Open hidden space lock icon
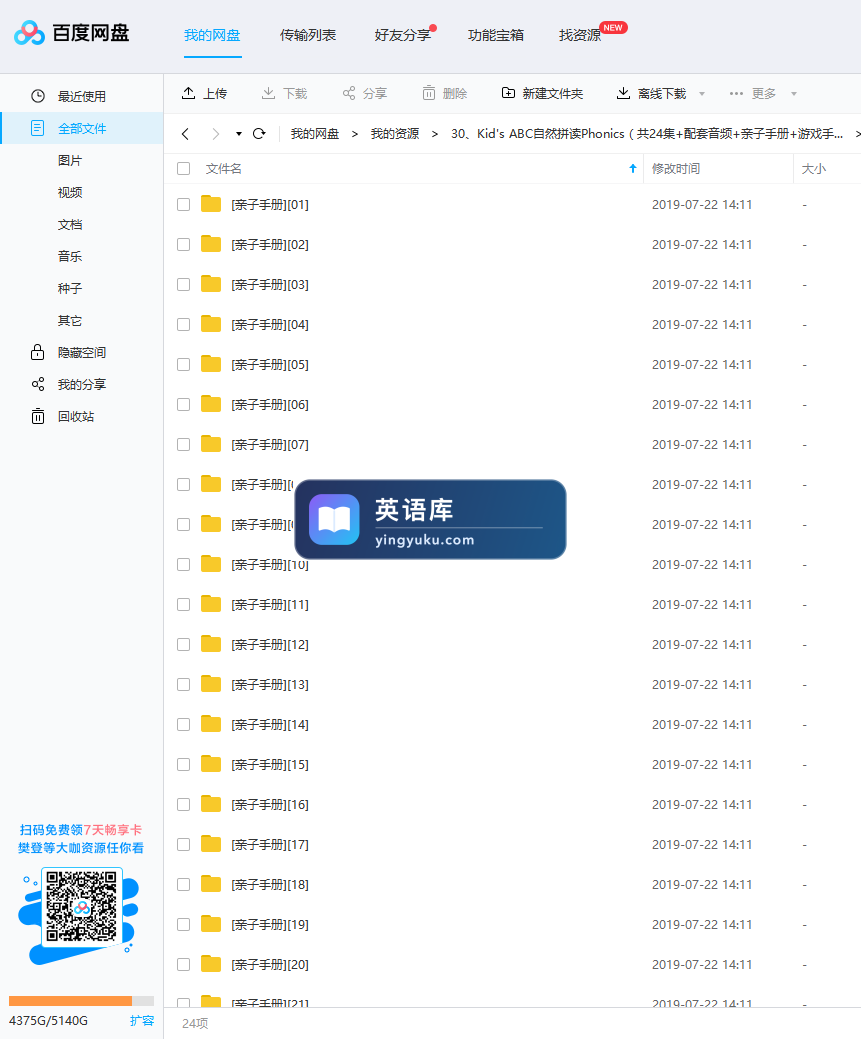This screenshot has width=861, height=1039. coord(38,352)
